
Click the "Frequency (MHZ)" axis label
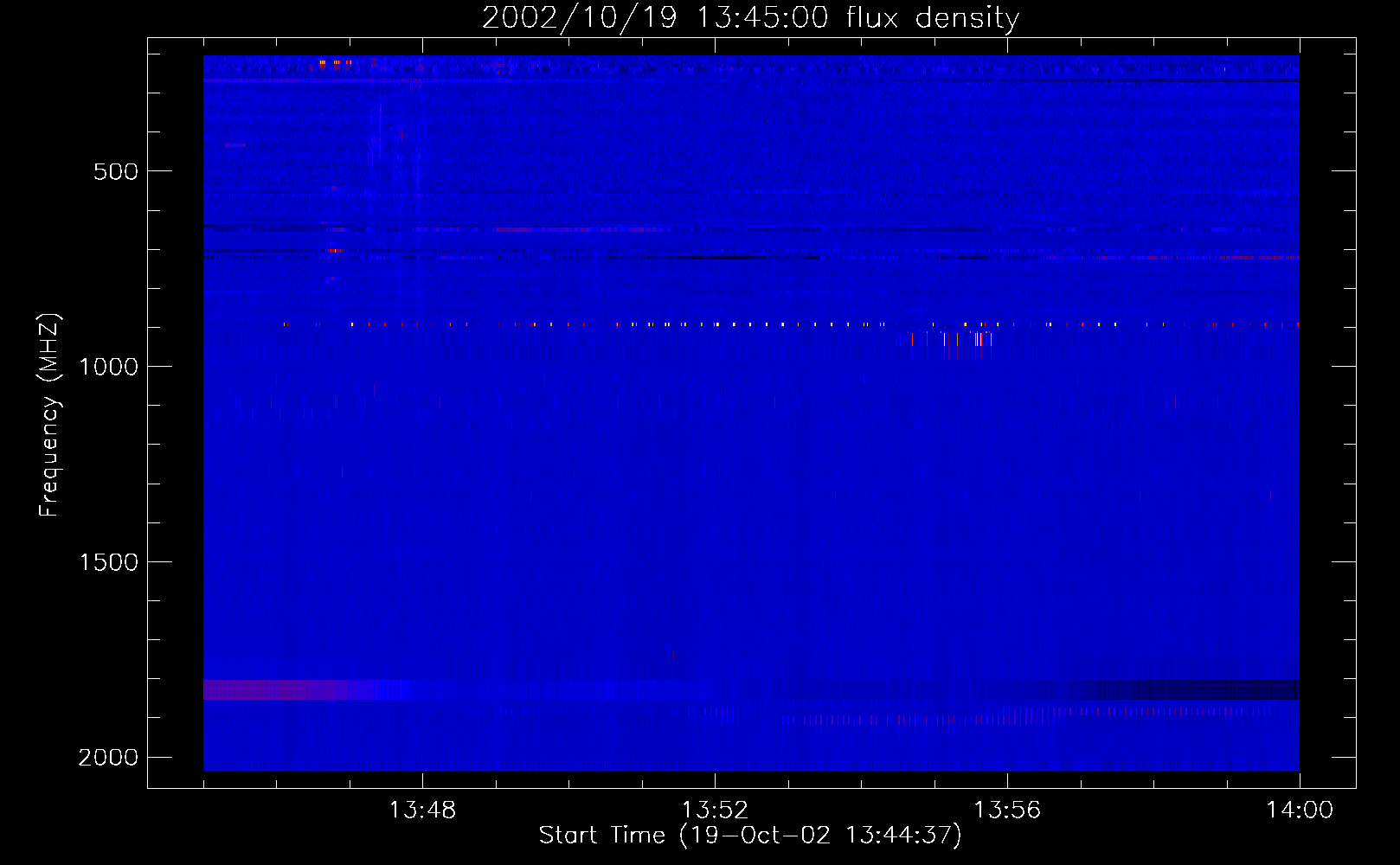point(49,415)
